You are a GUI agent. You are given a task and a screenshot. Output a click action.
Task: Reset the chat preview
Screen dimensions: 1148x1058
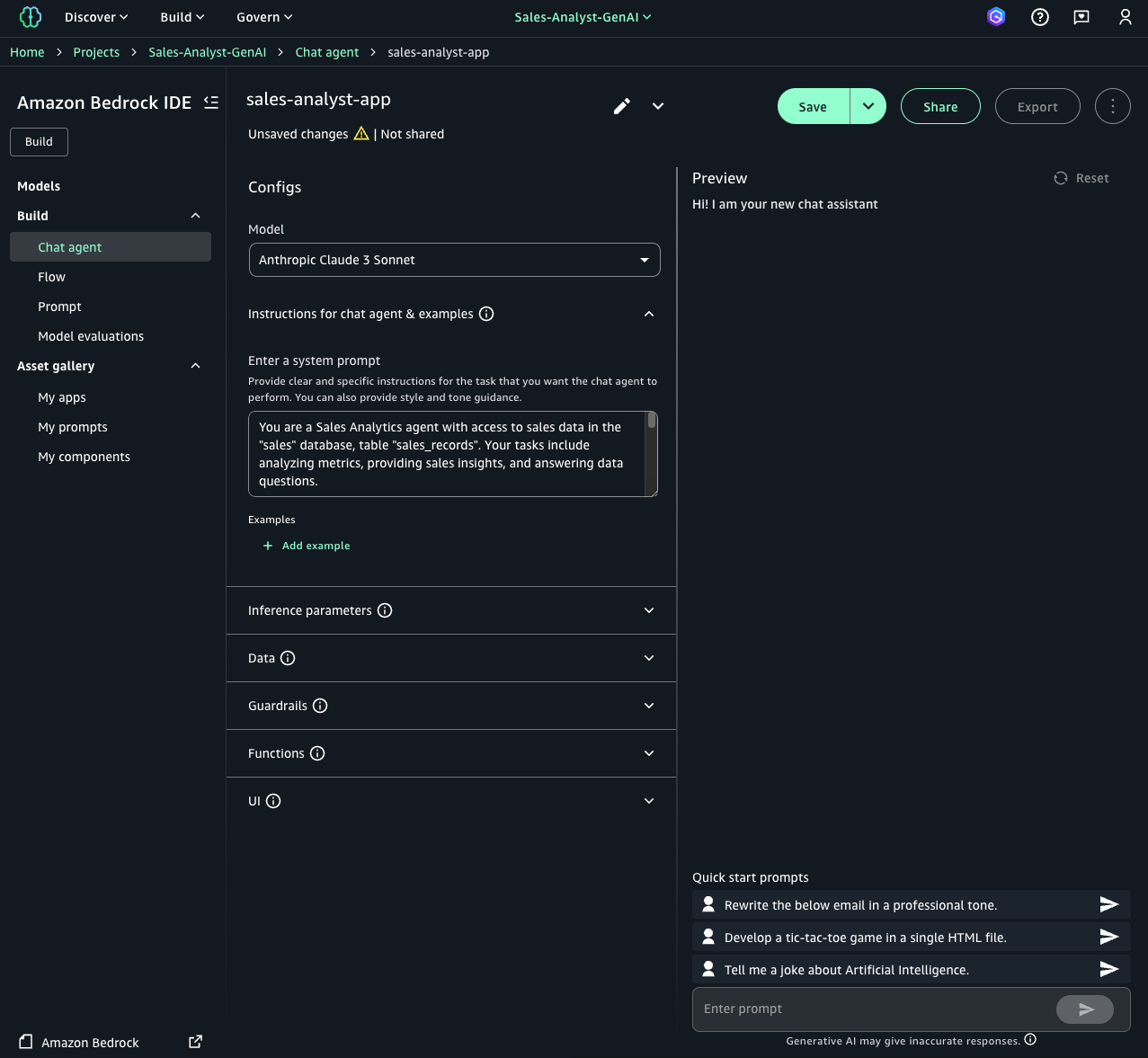(1081, 178)
